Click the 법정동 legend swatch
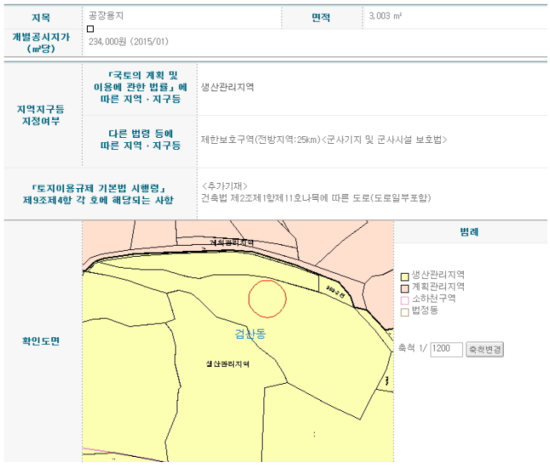 click(x=404, y=312)
